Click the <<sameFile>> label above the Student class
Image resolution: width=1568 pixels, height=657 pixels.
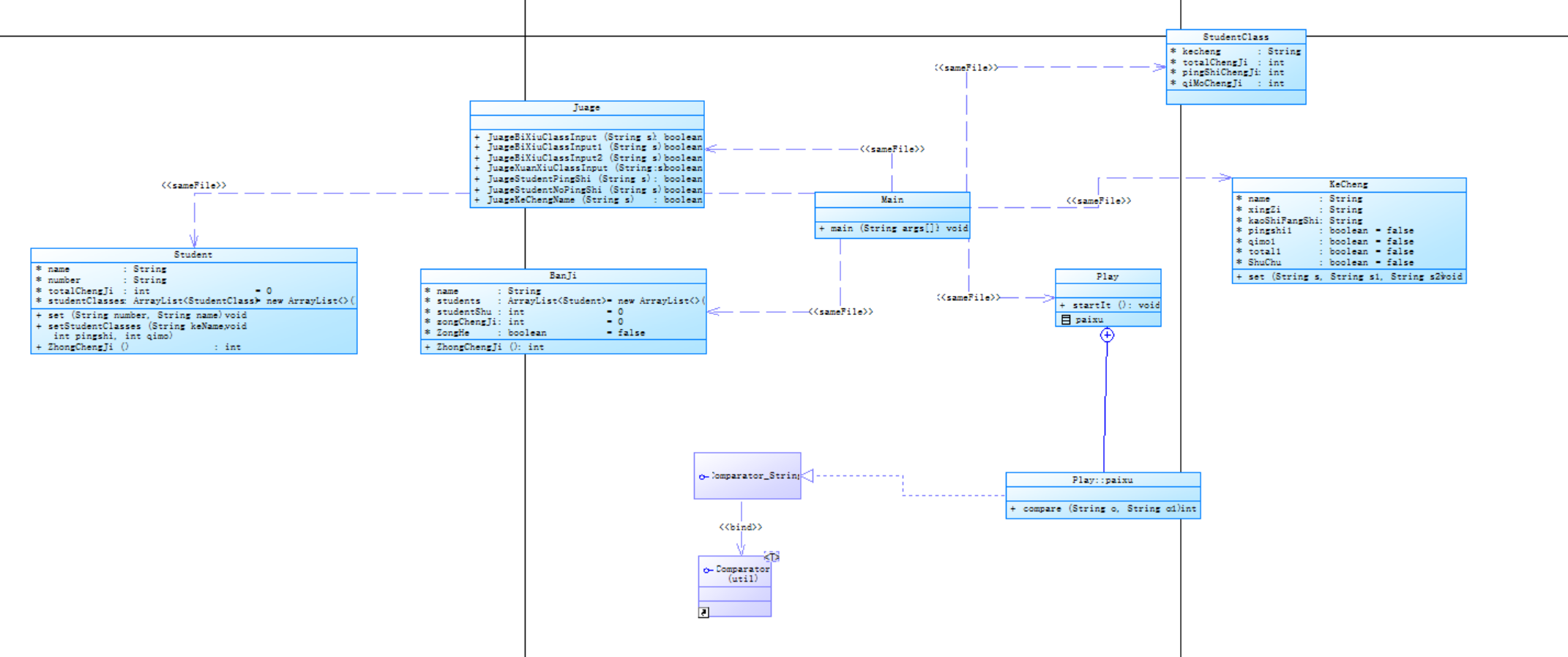pyautogui.click(x=194, y=185)
